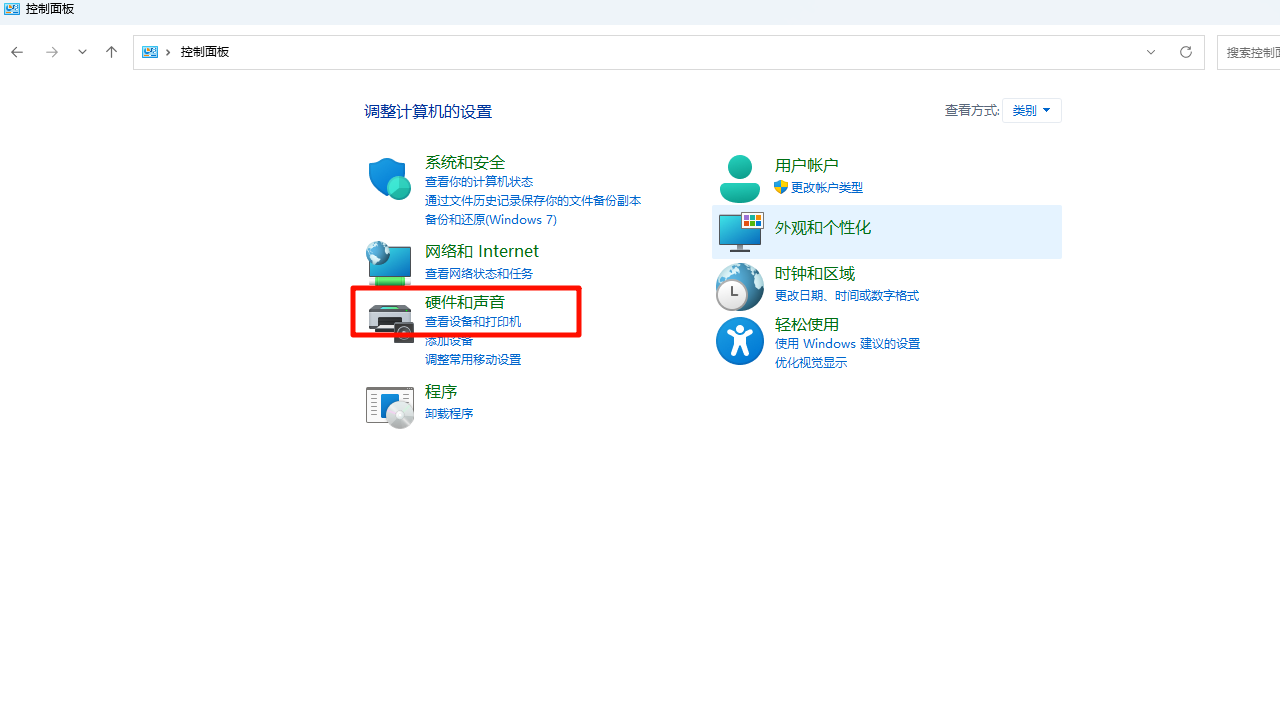The height and width of the screenshot is (720, 1280).
Task: Open 程序 category heading
Action: [441, 391]
